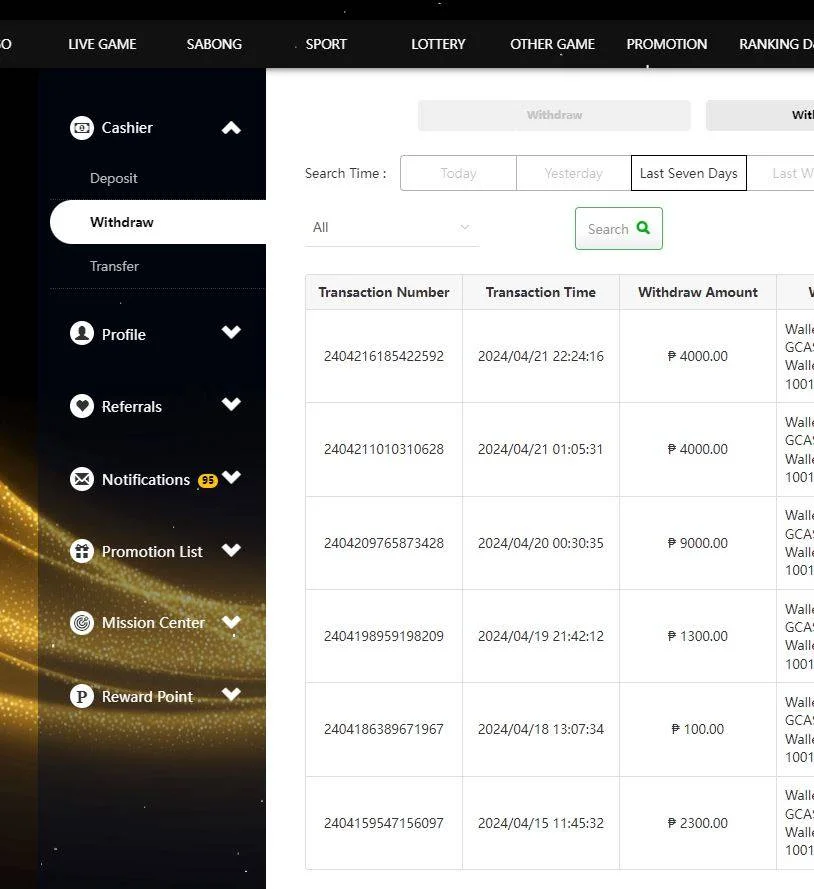Viewport: 814px width, 889px height.
Task: Click the time 2024/04/21 01:05:31
Action: pos(541,449)
